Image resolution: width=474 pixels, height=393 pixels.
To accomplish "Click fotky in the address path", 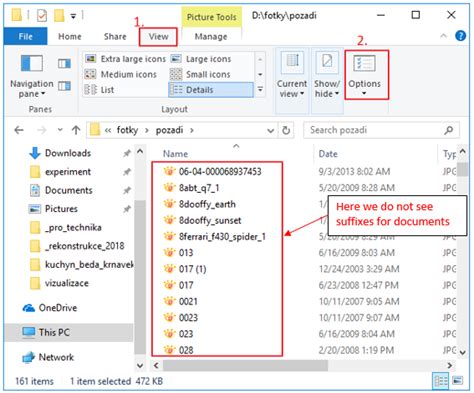I will [127, 130].
